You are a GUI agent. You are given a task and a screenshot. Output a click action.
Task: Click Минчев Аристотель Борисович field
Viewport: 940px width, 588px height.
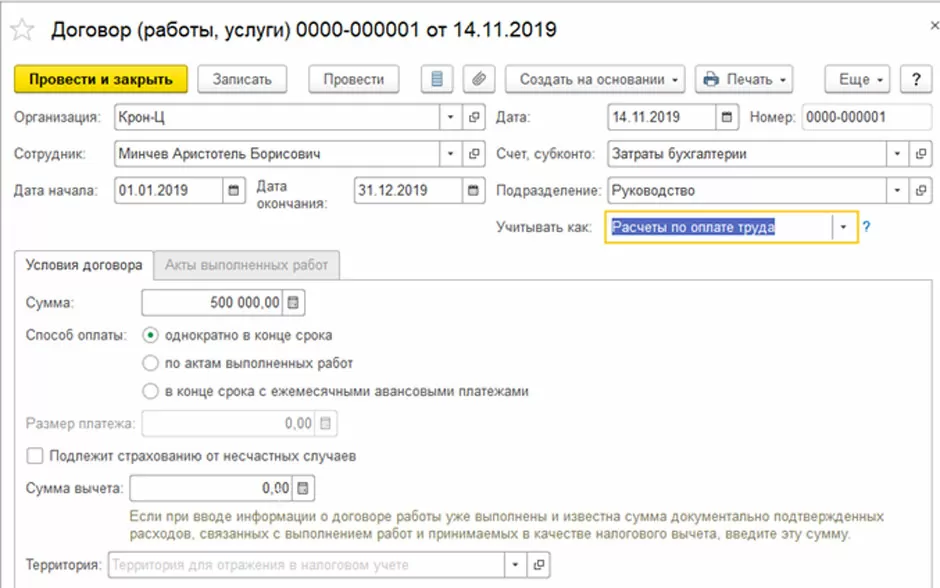[277, 154]
